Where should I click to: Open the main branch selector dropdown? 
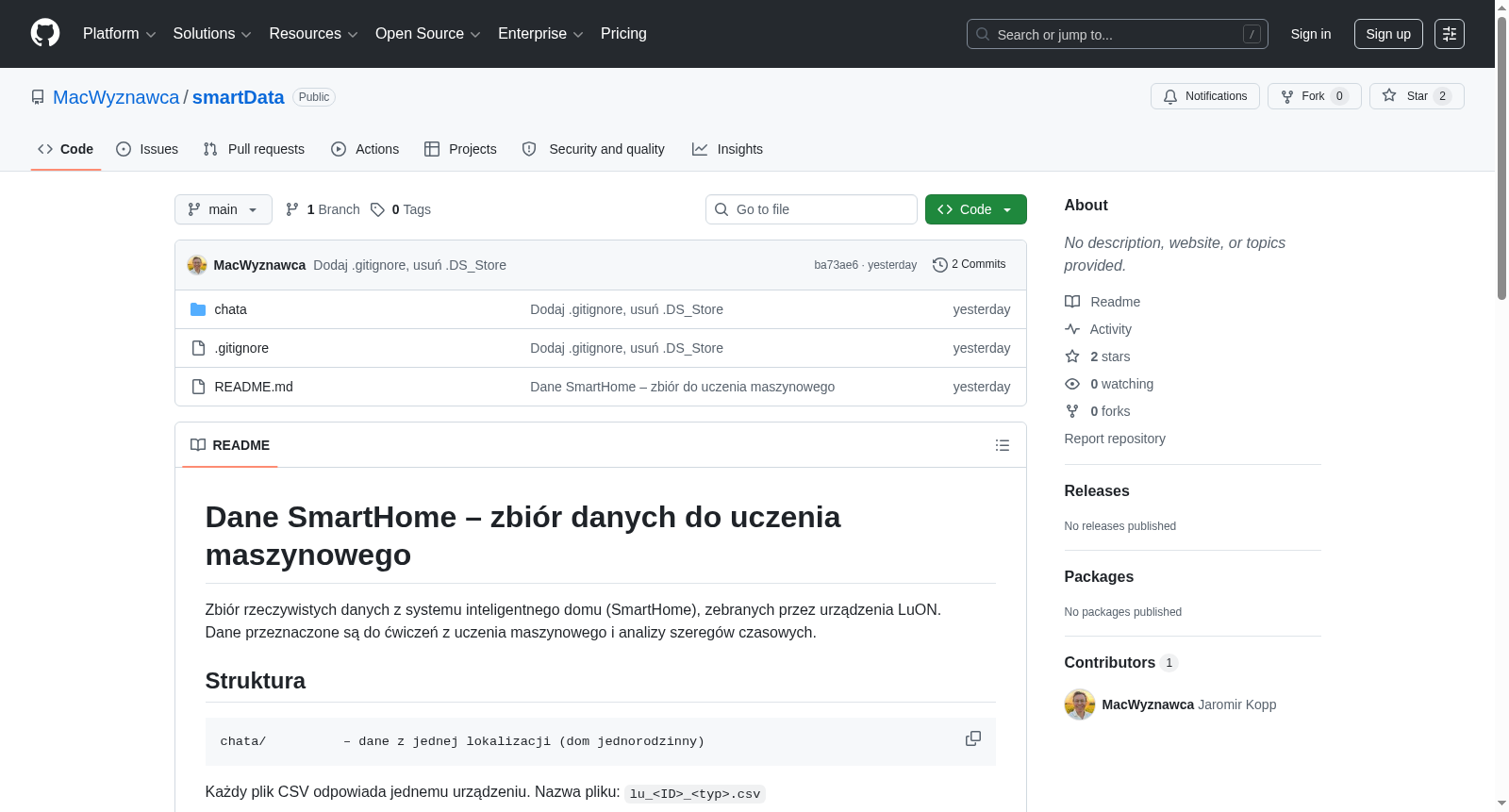click(224, 209)
